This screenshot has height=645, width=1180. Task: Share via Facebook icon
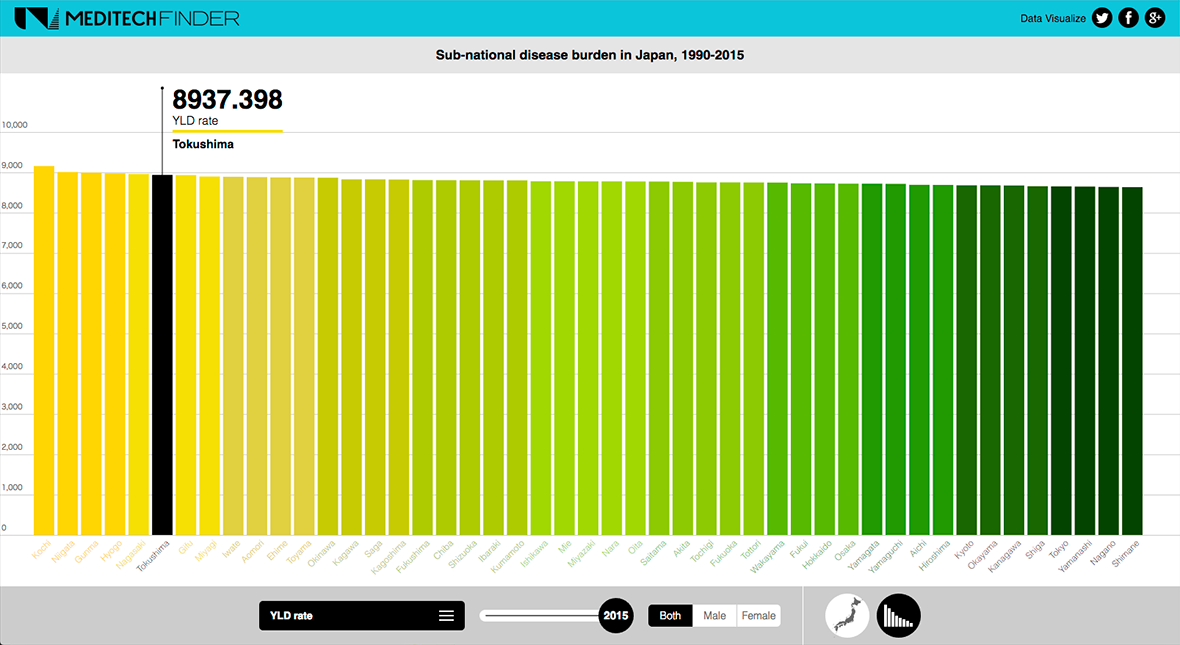tap(1128, 18)
